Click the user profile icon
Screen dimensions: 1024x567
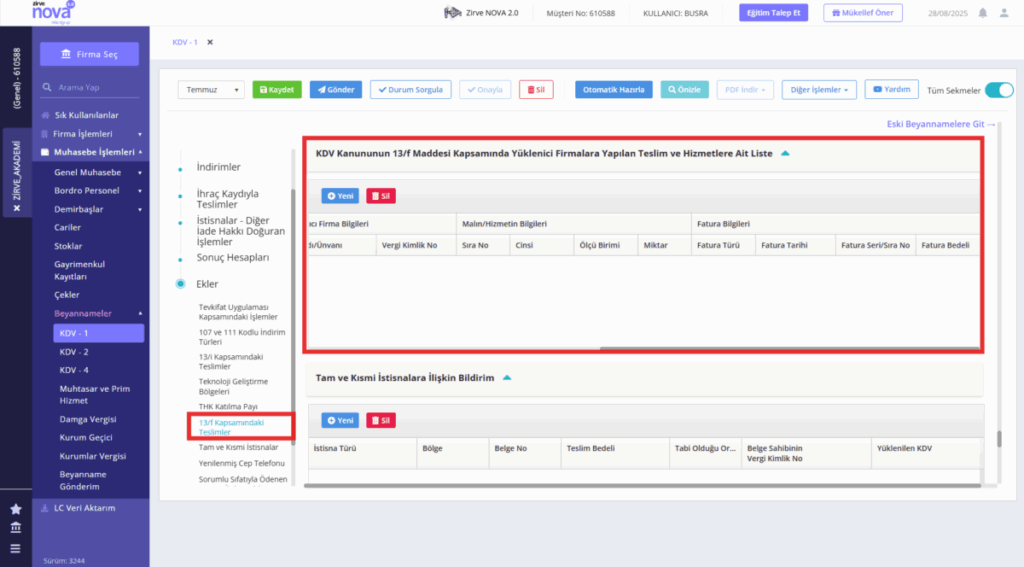tap(1004, 13)
